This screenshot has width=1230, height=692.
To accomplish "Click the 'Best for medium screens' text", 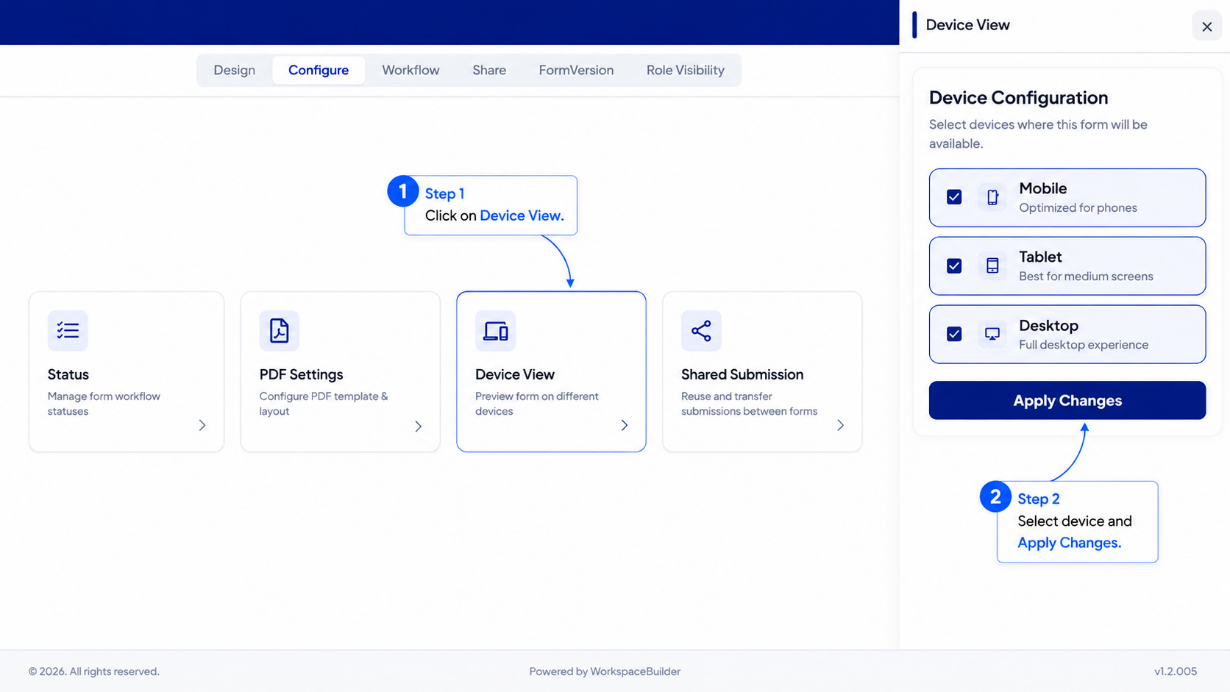I will (x=1086, y=276).
